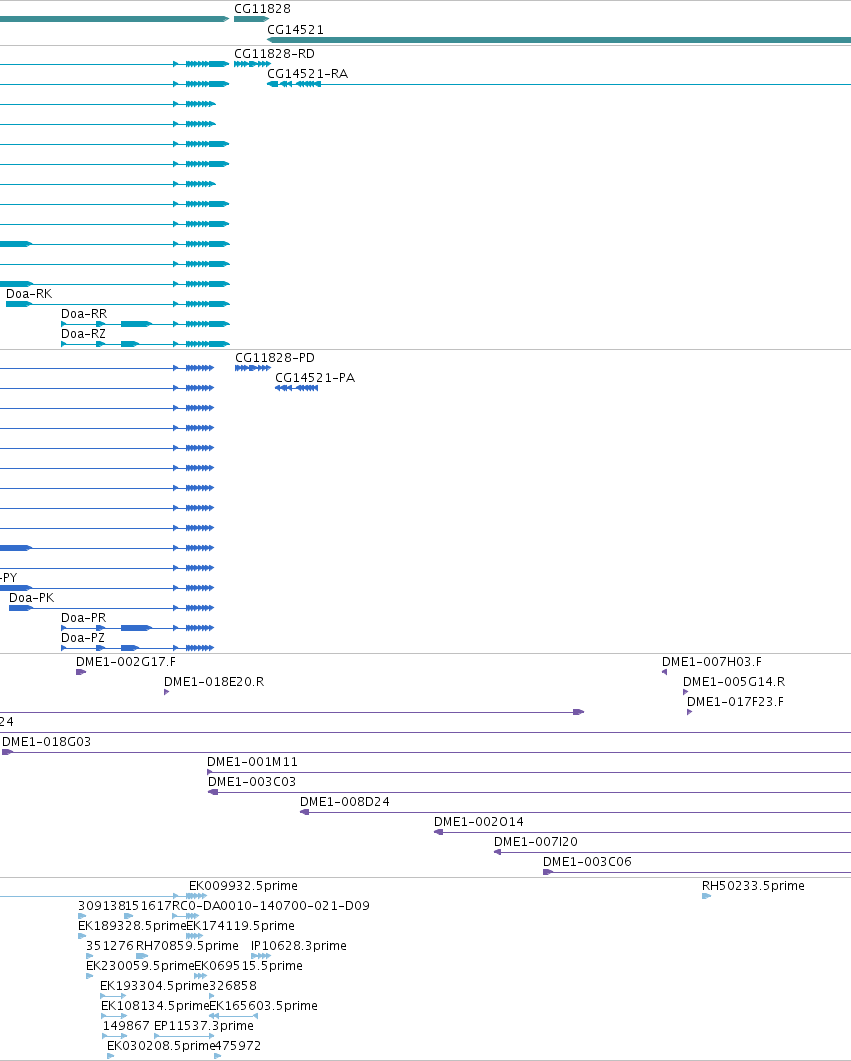Screen dimensions: 851x1061
Task: Click the EK165603.5prime EST label
Action: [263, 1006]
